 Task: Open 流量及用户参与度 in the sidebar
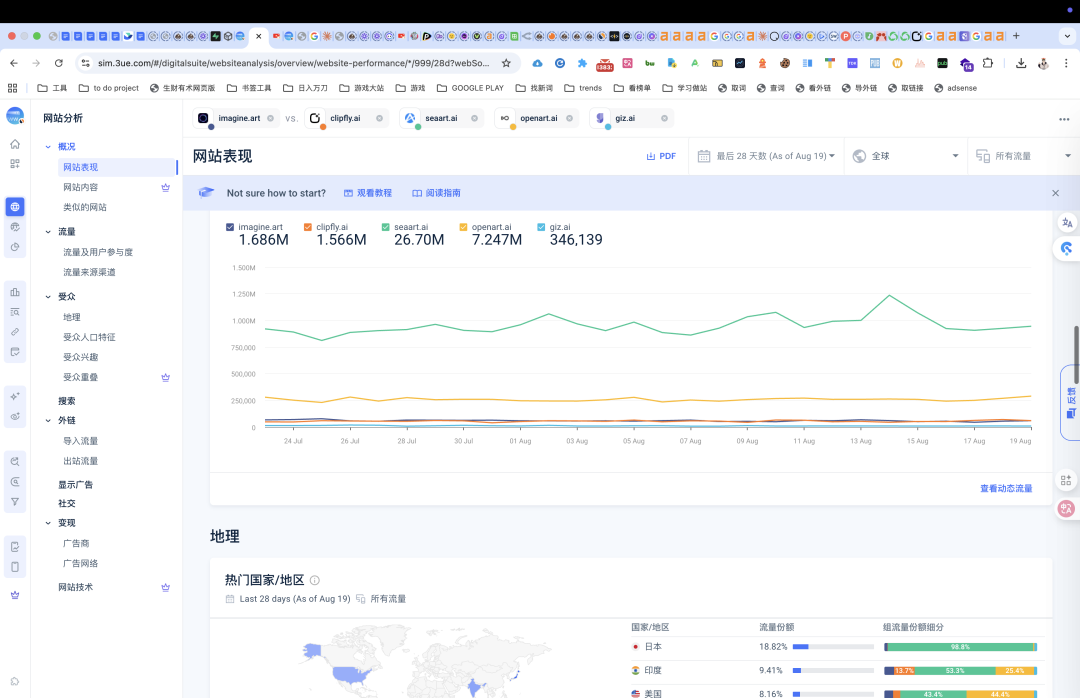(98, 252)
